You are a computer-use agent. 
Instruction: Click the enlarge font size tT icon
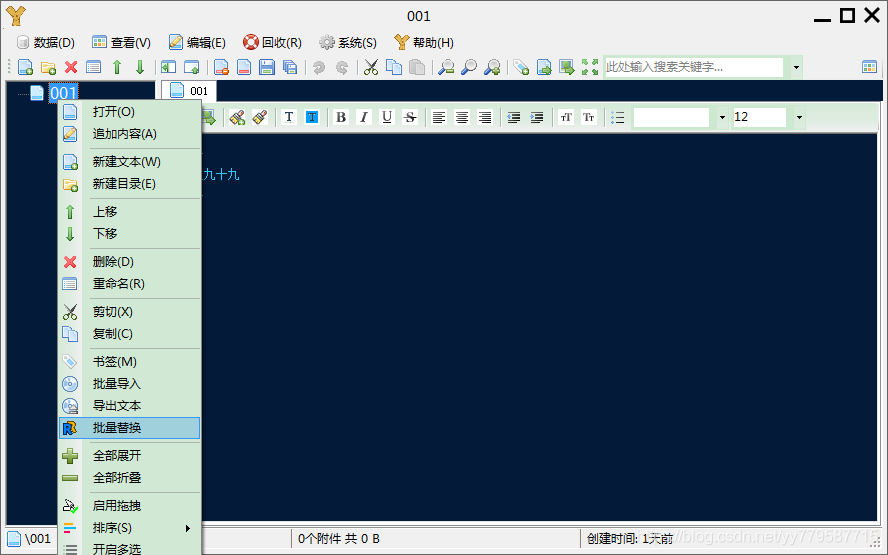(566, 117)
